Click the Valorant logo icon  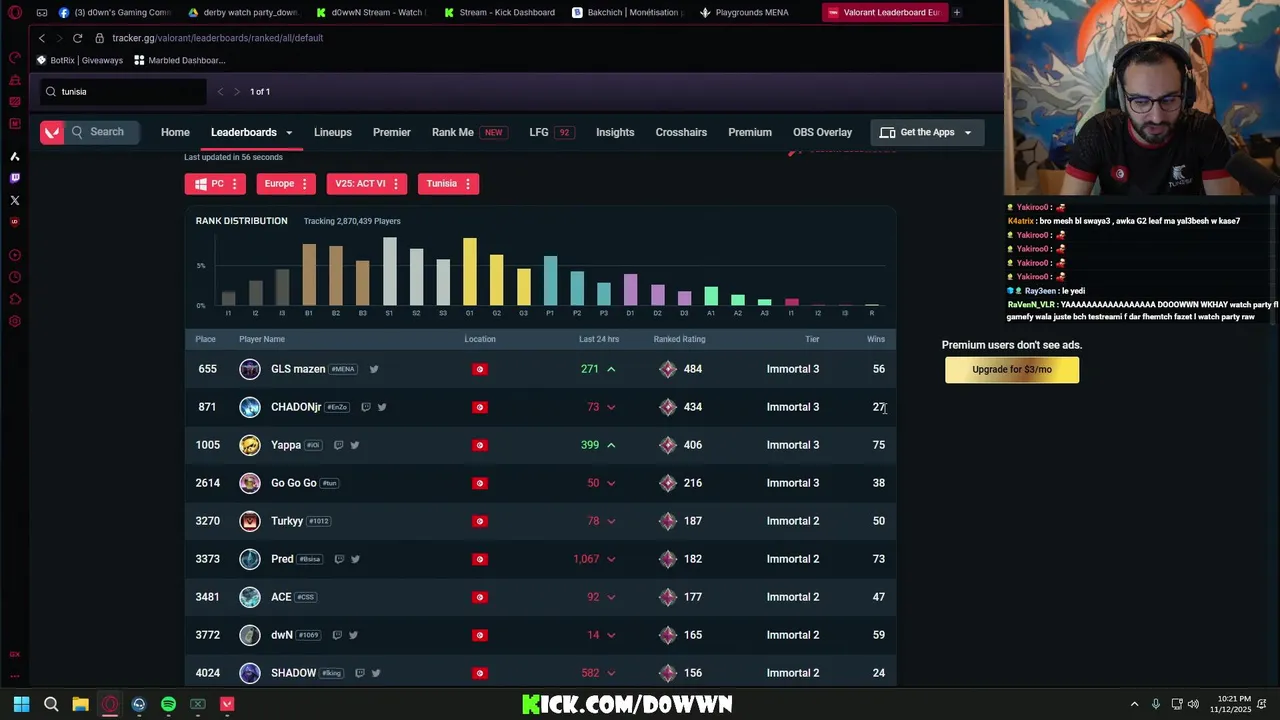click(52, 132)
